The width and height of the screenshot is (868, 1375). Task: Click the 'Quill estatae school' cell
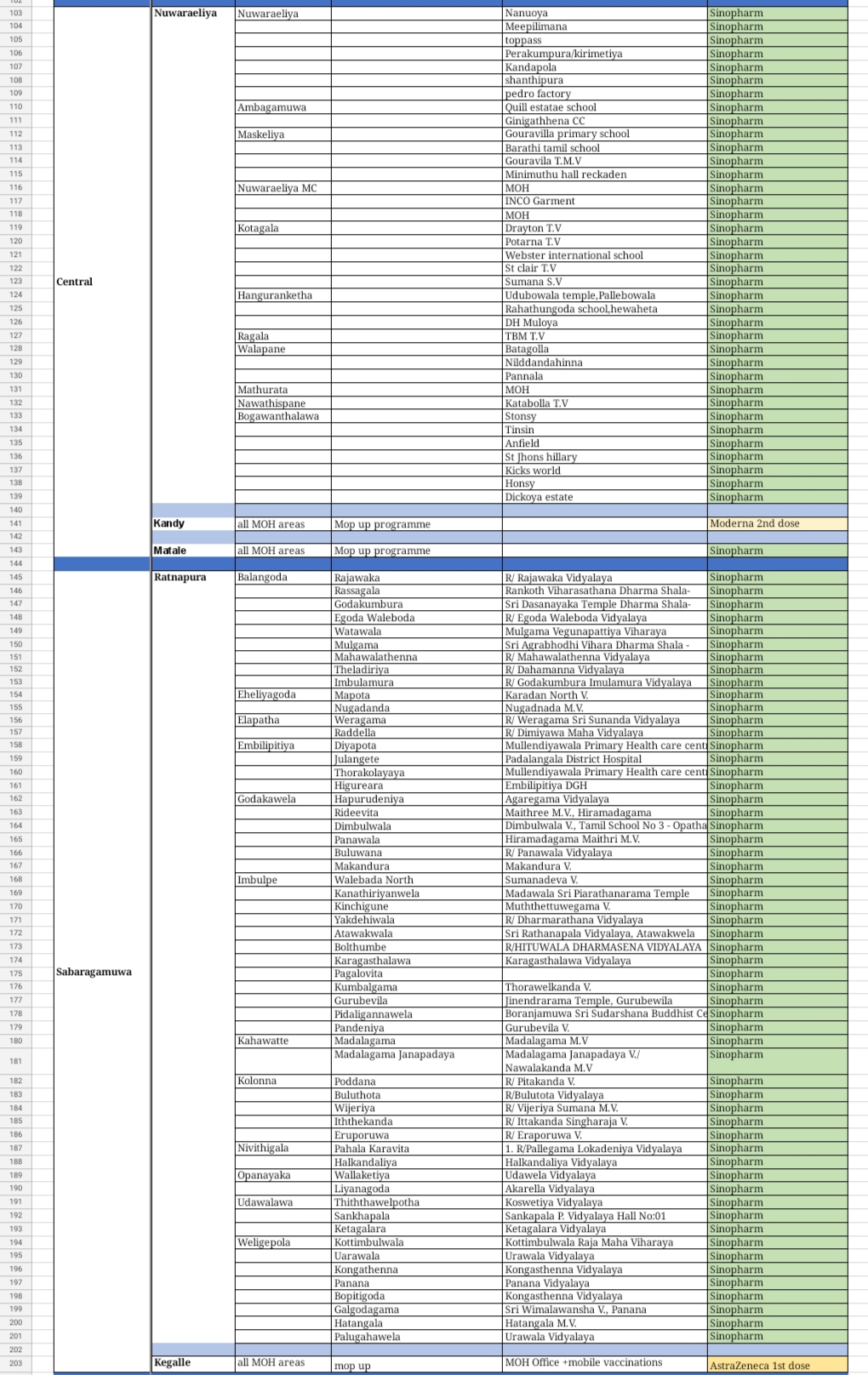(x=604, y=107)
